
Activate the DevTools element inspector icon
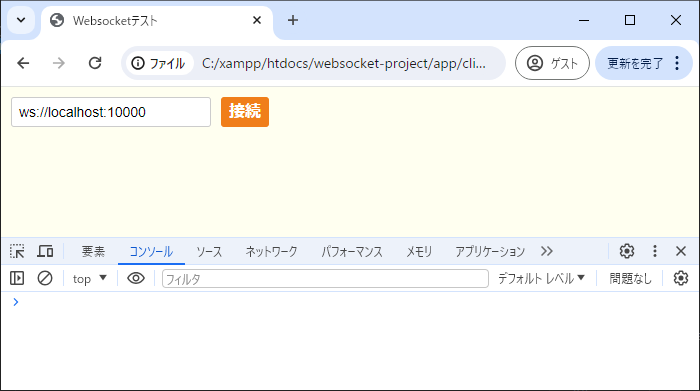pyautogui.click(x=17, y=251)
